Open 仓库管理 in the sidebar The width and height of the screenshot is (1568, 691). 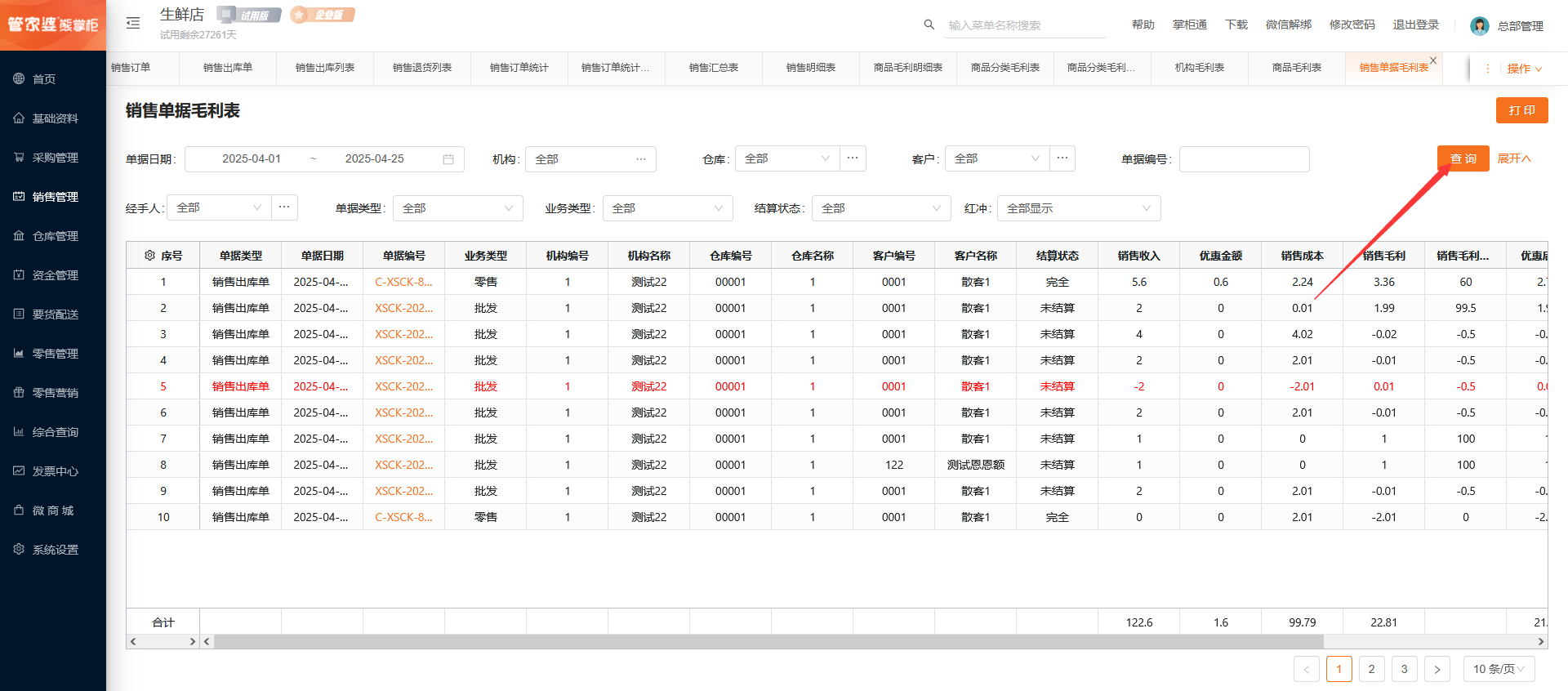tap(53, 236)
